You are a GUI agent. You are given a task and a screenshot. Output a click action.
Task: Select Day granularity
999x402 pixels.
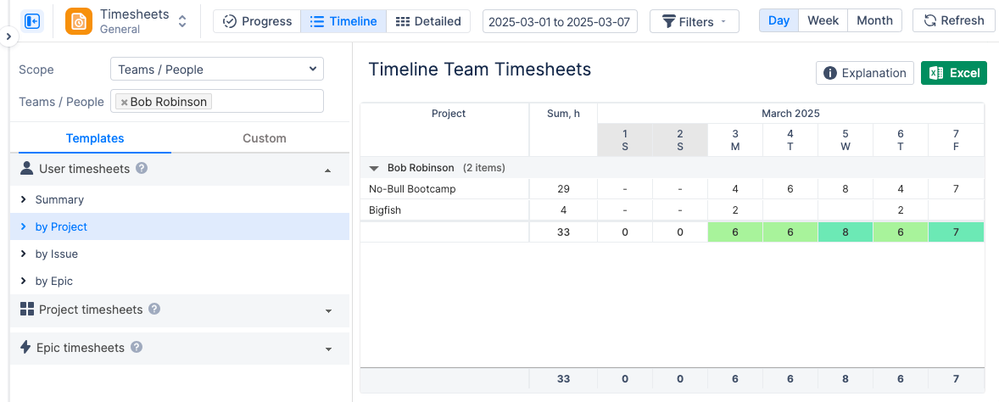click(x=779, y=20)
